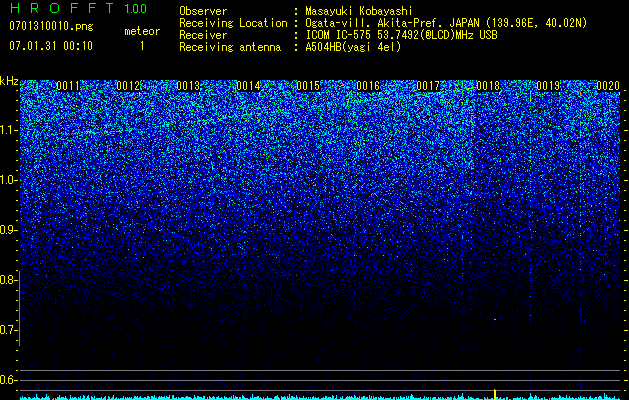Click the 0020 time marker
The width and height of the screenshot is (629, 400).
pyautogui.click(x=608, y=86)
